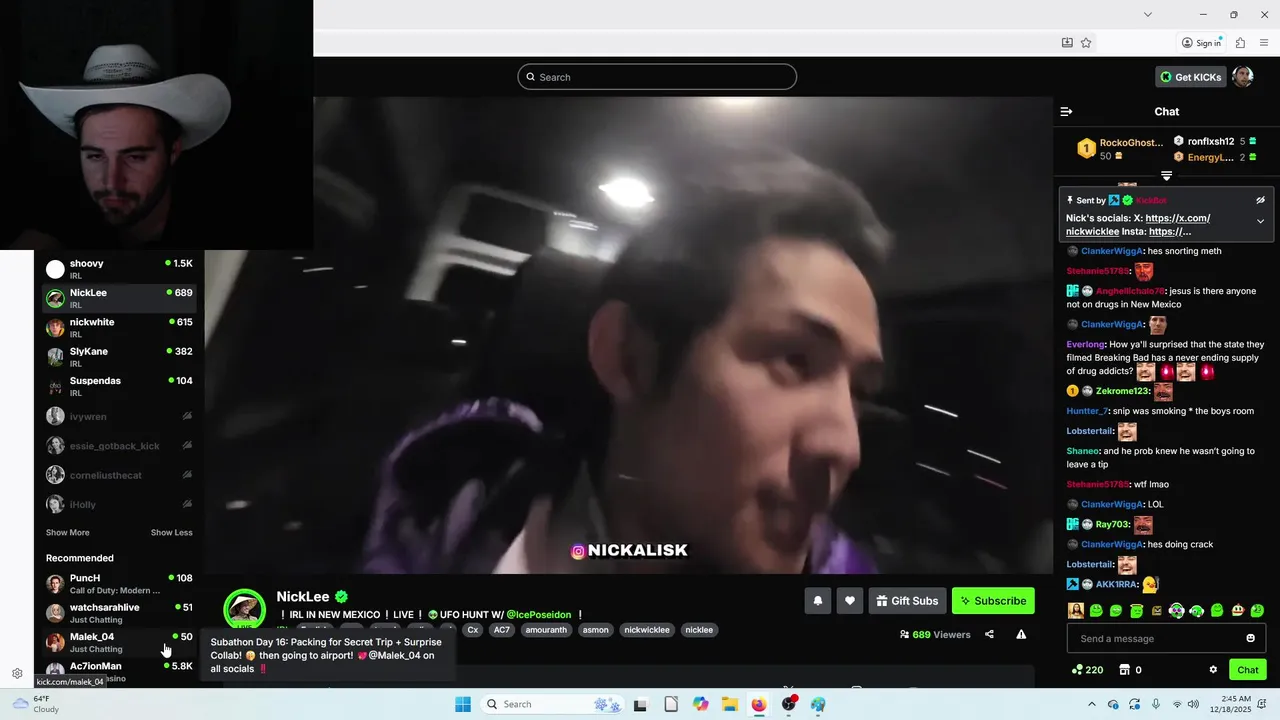Click save to pocket/download page icon
Image resolution: width=1280 pixels, height=720 pixels.
click(x=1067, y=43)
